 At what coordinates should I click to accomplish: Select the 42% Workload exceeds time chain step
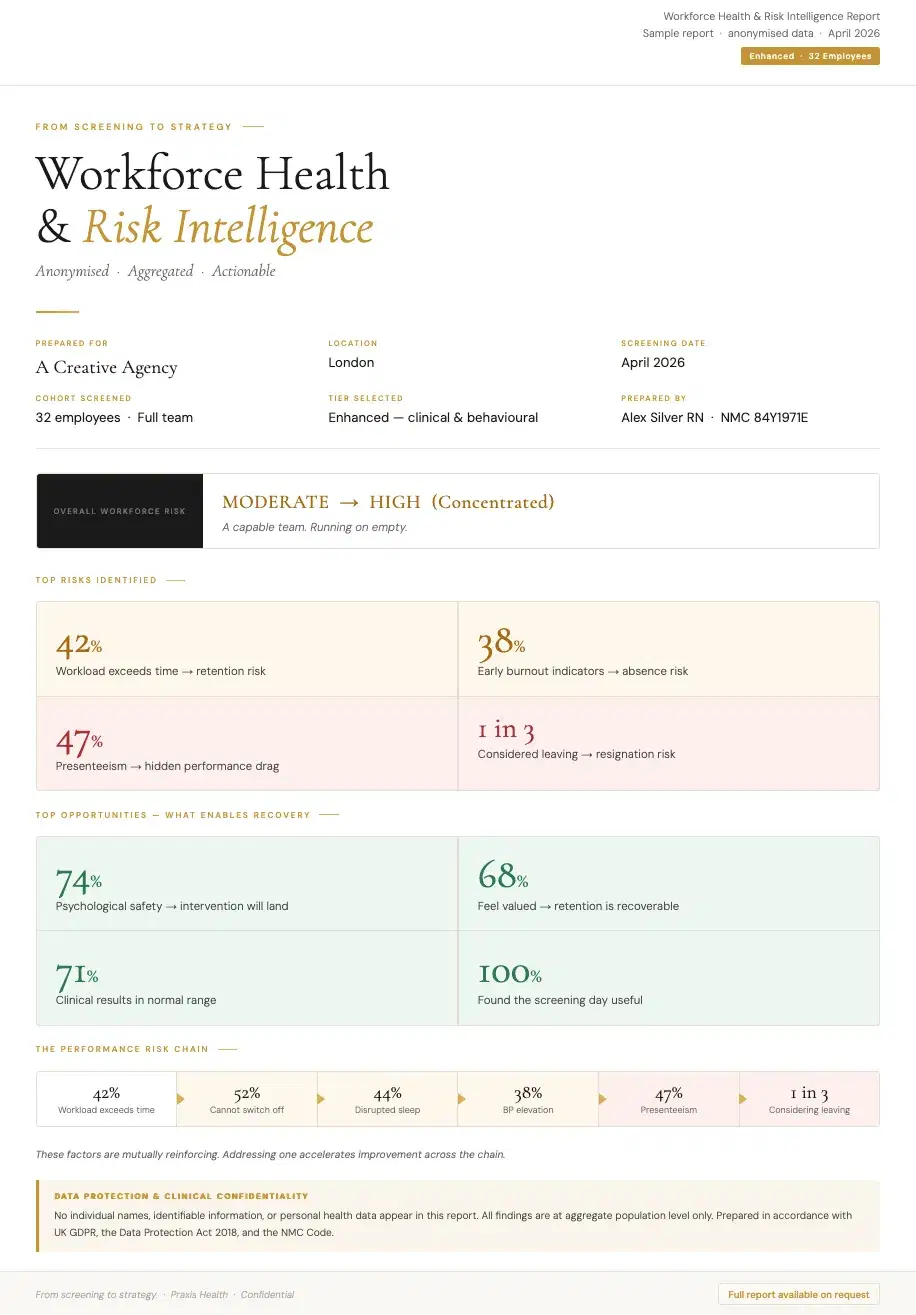click(x=107, y=1100)
